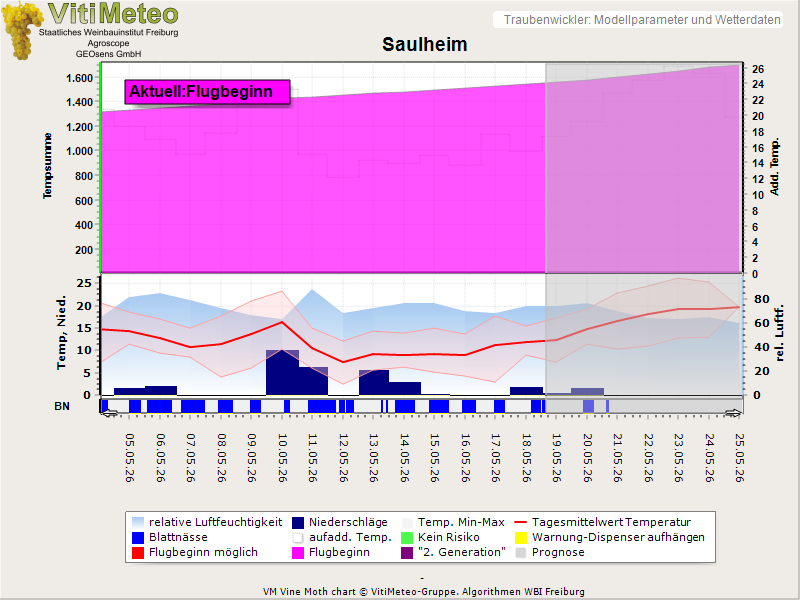
Task: Click the 'GEOsens GmbH' text
Action: [109, 54]
